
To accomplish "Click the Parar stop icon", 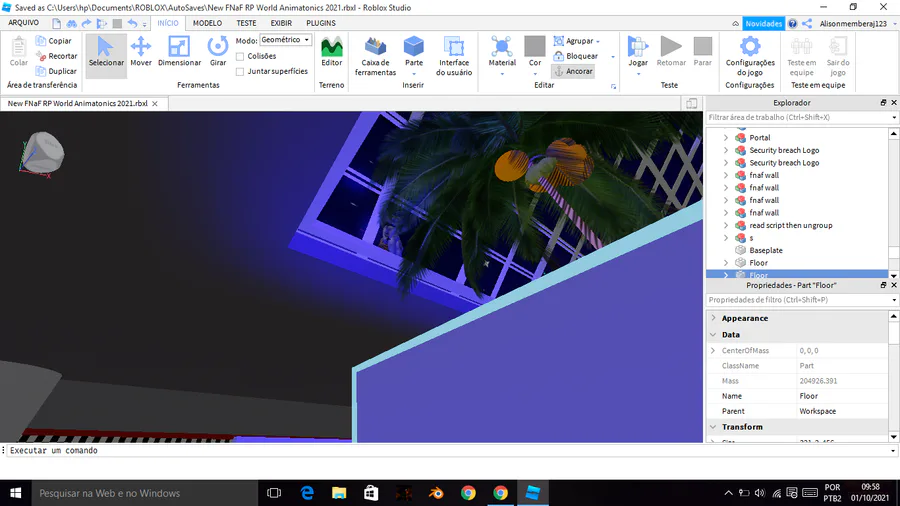I will point(702,52).
